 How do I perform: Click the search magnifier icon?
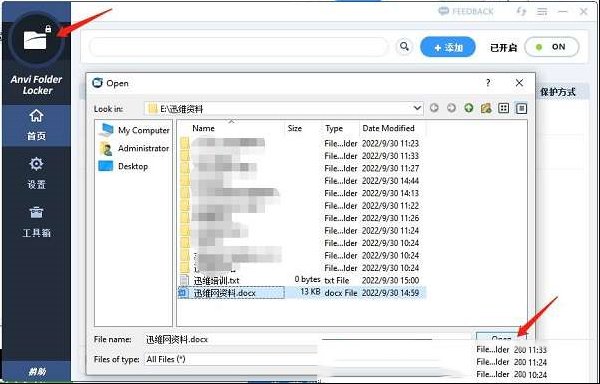pyautogui.click(x=404, y=47)
